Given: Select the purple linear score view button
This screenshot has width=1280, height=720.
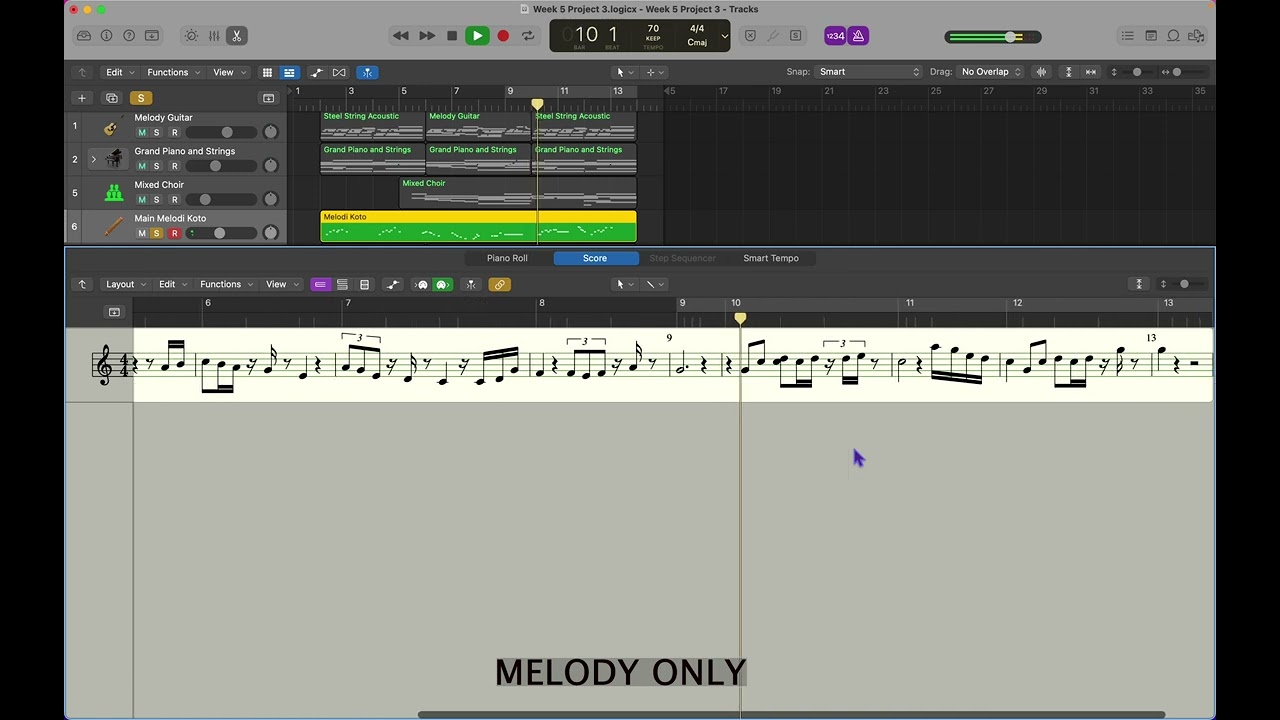Looking at the screenshot, I should 320,285.
